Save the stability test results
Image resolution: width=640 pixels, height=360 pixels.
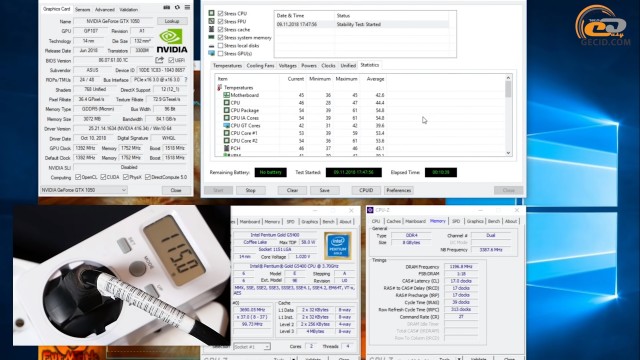tap(324, 190)
